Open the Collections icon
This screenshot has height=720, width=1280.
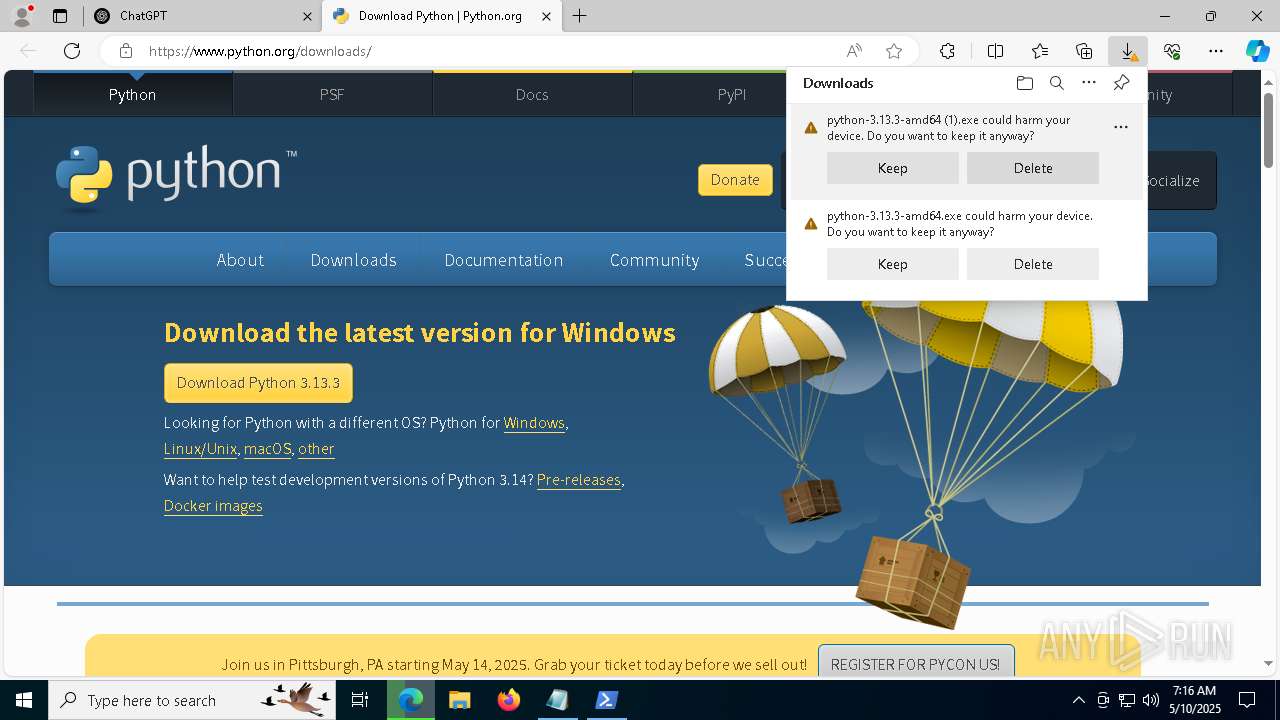(1084, 51)
